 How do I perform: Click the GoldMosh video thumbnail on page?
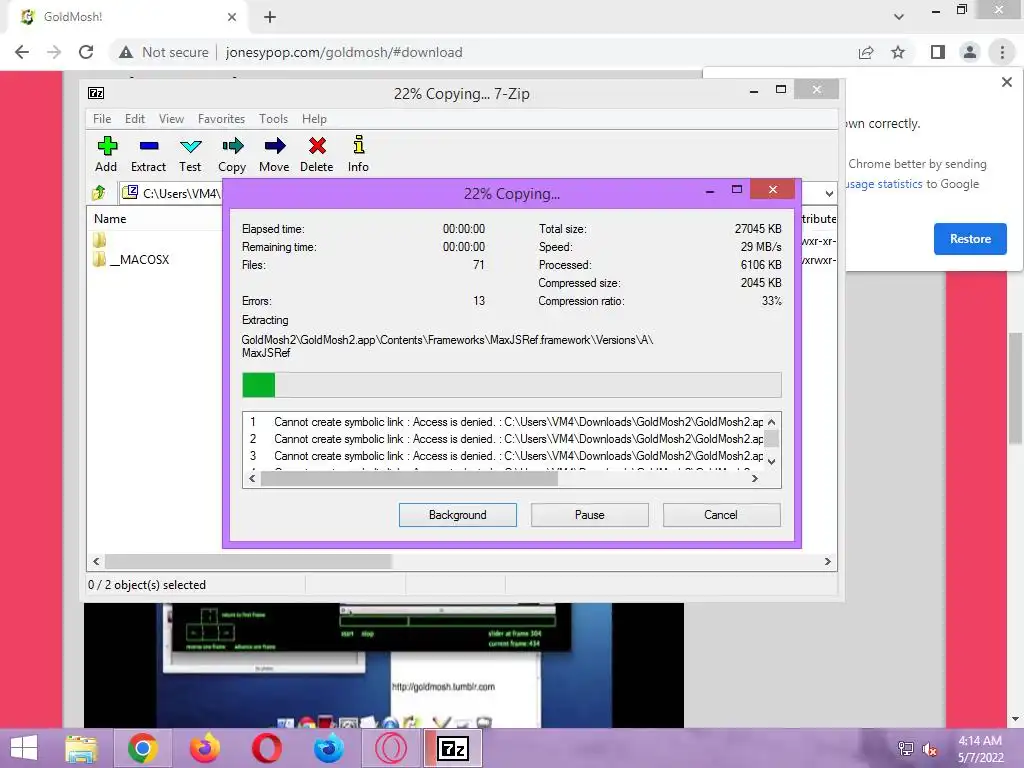pos(383,665)
